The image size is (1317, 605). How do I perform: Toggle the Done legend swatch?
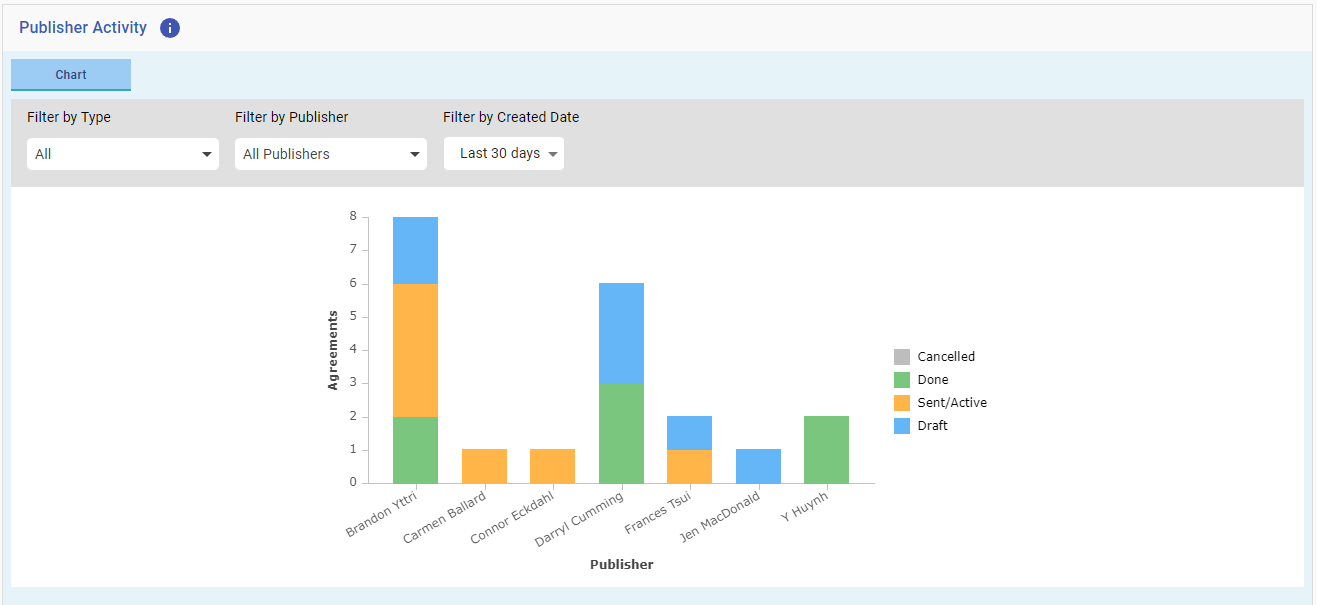click(x=902, y=380)
